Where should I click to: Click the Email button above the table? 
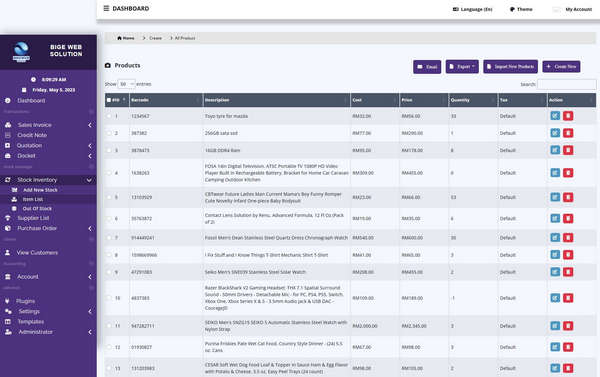pyautogui.click(x=427, y=67)
